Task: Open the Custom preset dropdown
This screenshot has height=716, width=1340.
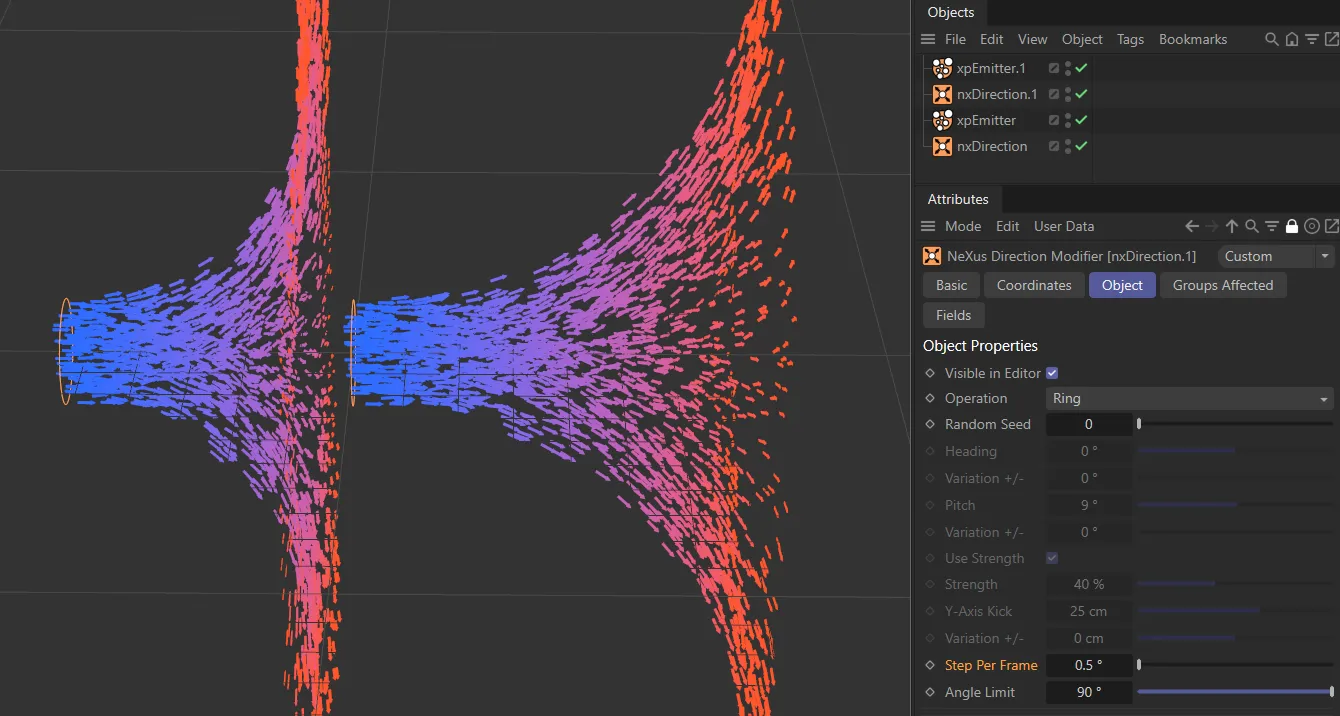Action: click(x=1275, y=256)
